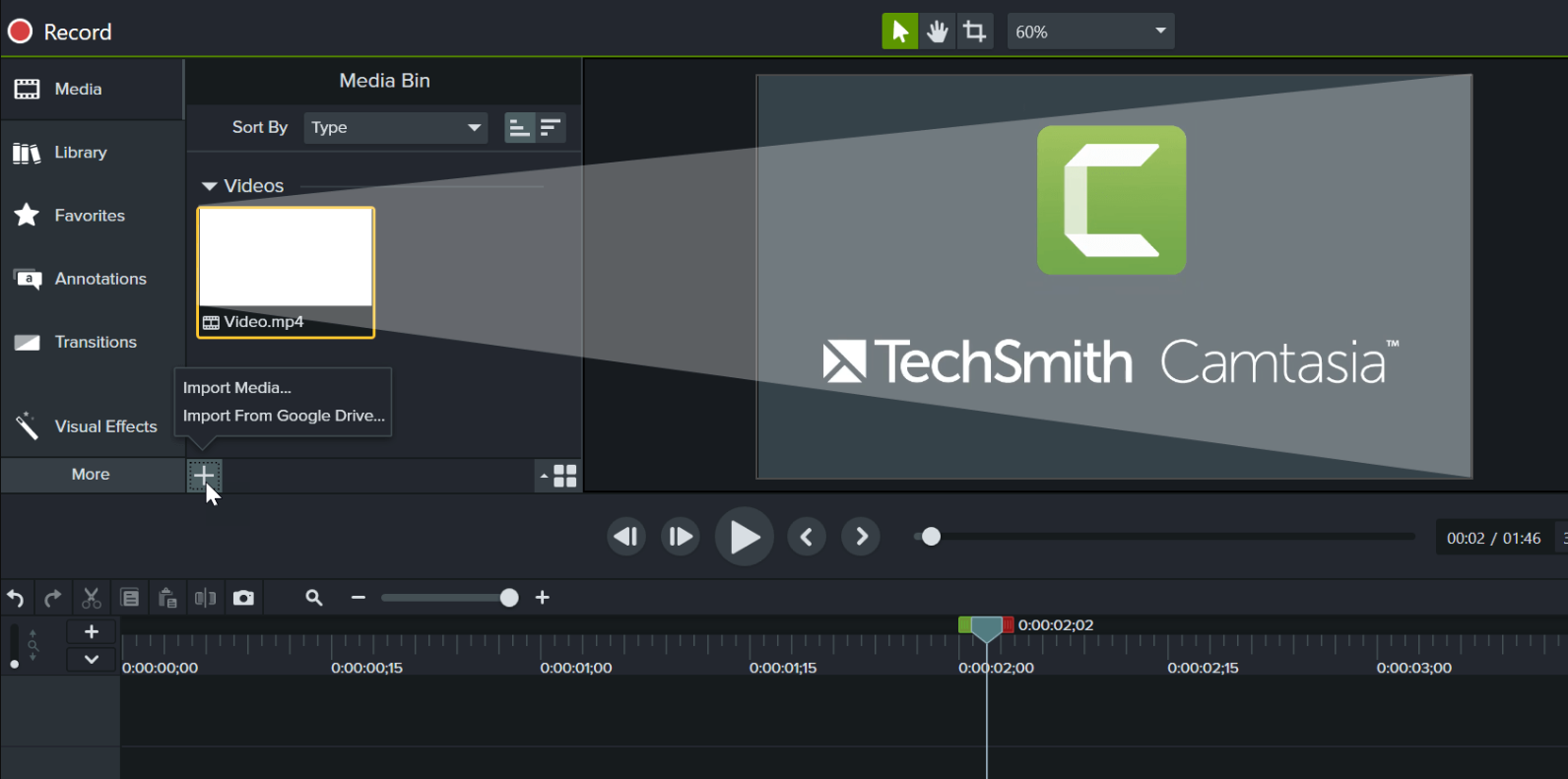The height and width of the screenshot is (779, 1568).
Task: Choose Import Media... from popup menu
Action: pos(237,388)
